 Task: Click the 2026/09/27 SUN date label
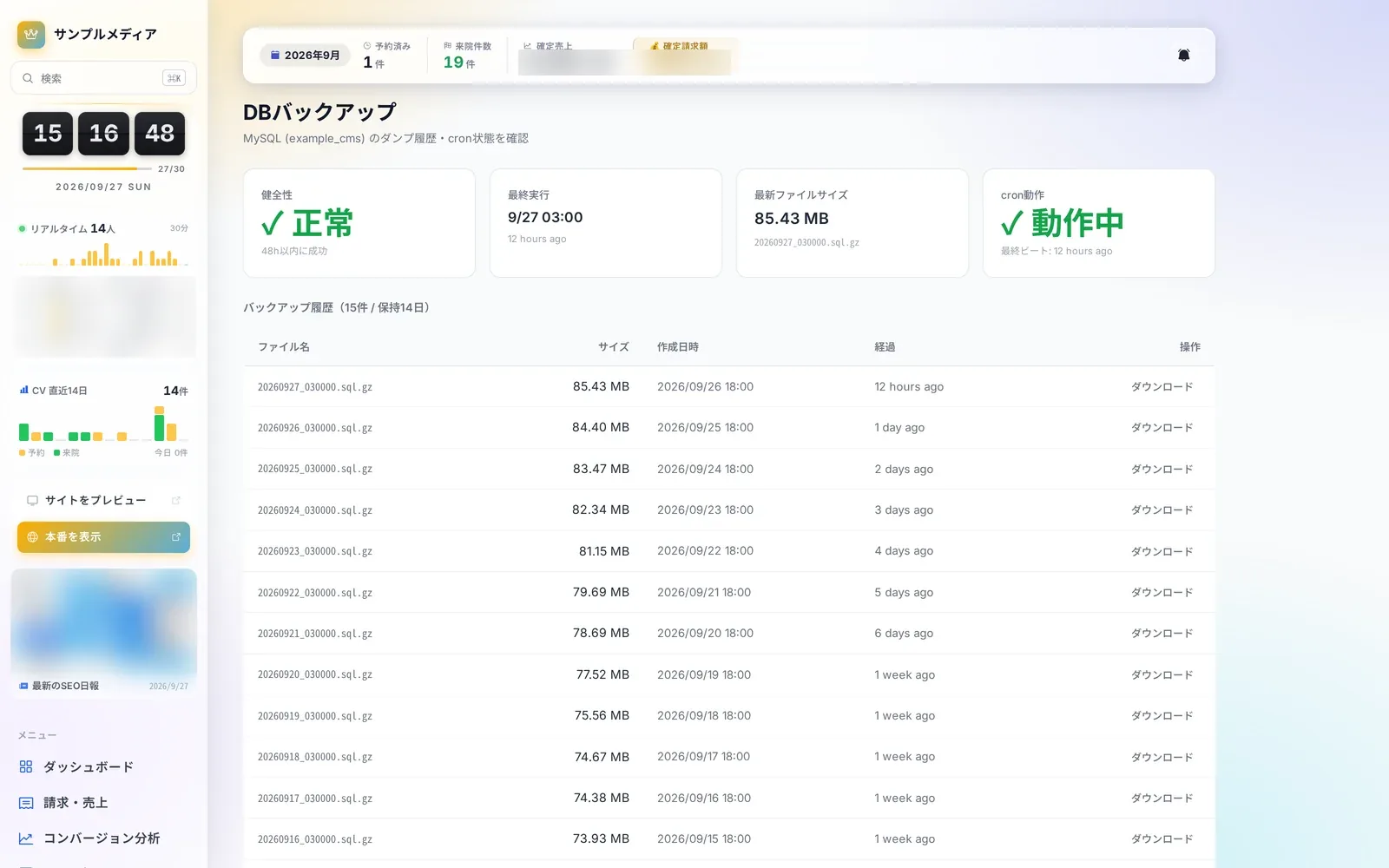(x=103, y=187)
